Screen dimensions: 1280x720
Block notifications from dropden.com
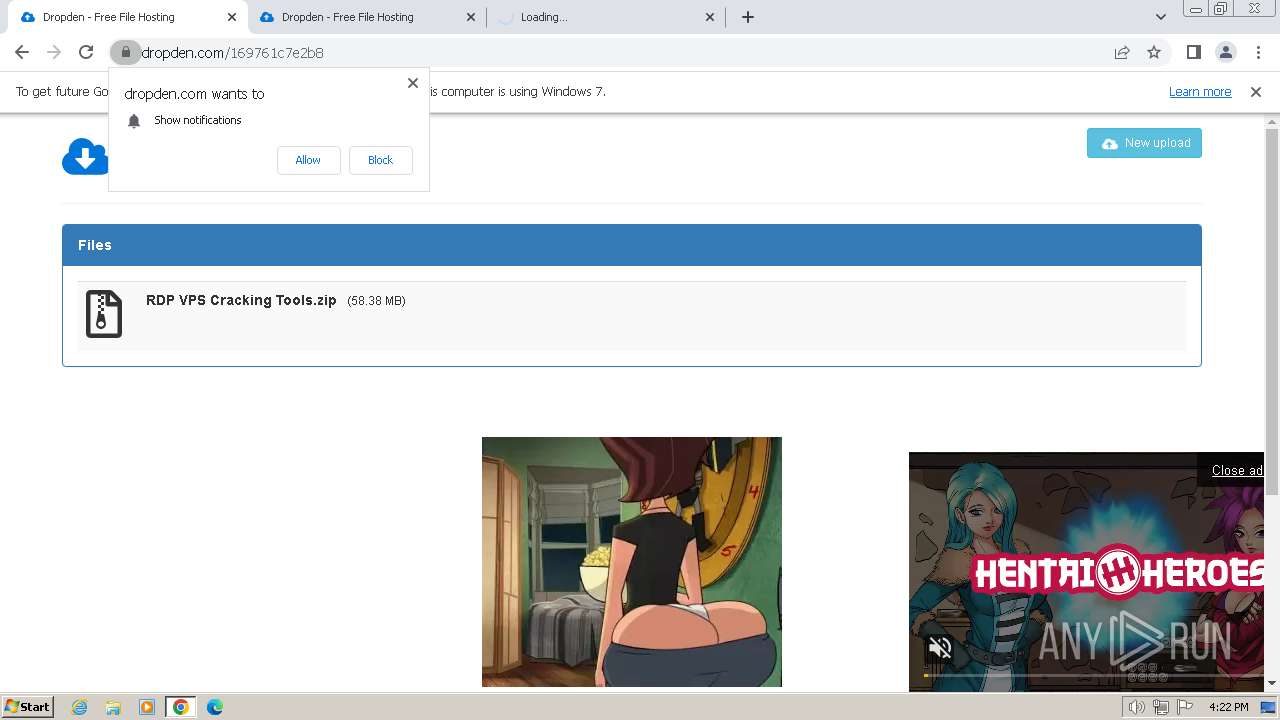[x=380, y=160]
